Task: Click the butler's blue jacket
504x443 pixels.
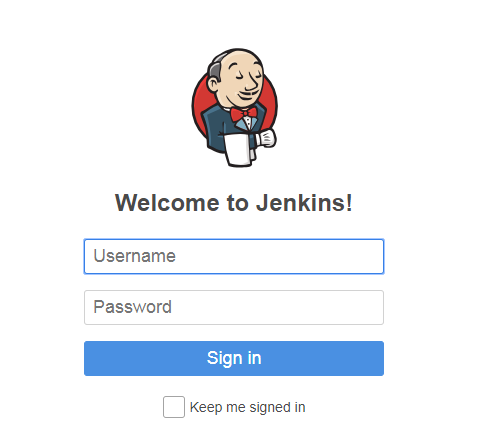Action: pyautogui.click(x=216, y=127)
